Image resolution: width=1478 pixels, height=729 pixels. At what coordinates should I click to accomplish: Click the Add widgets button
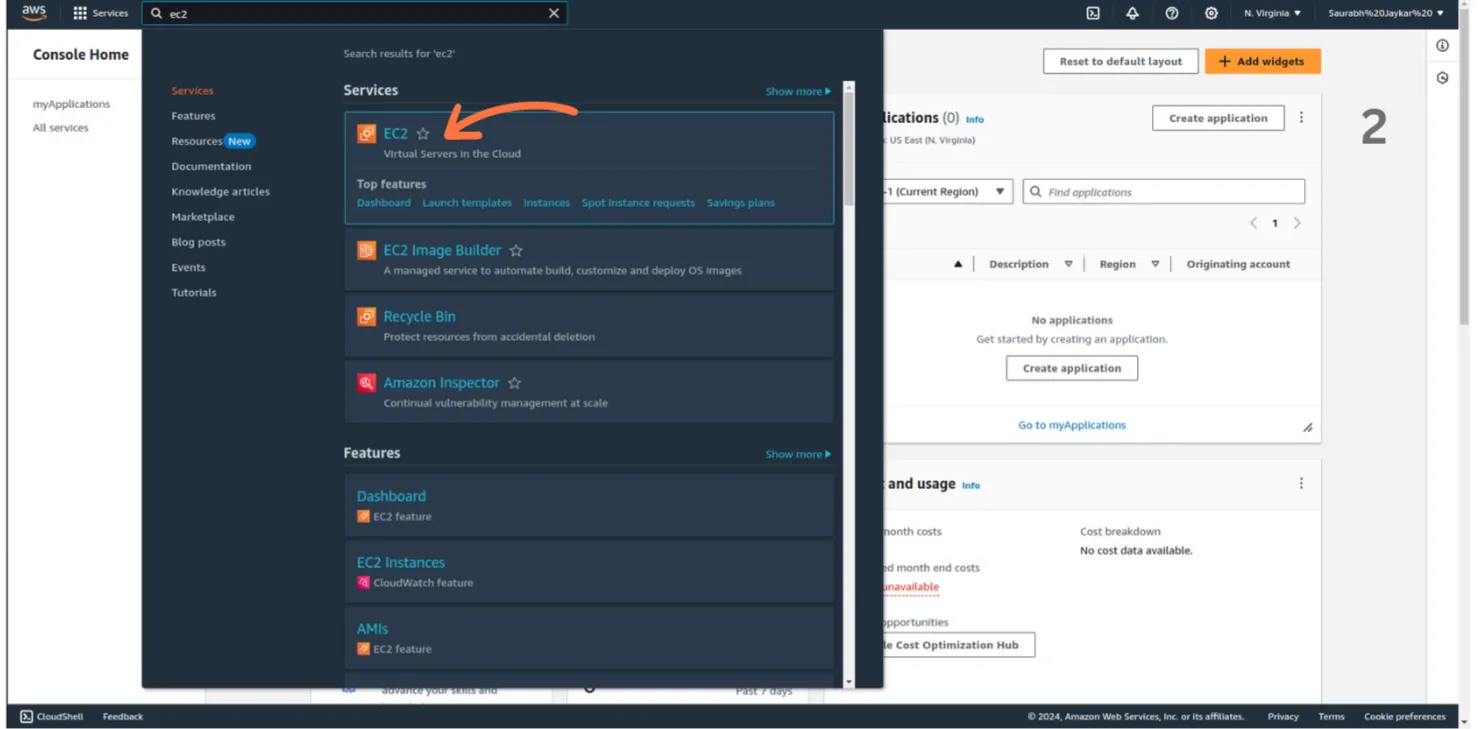(1262, 61)
